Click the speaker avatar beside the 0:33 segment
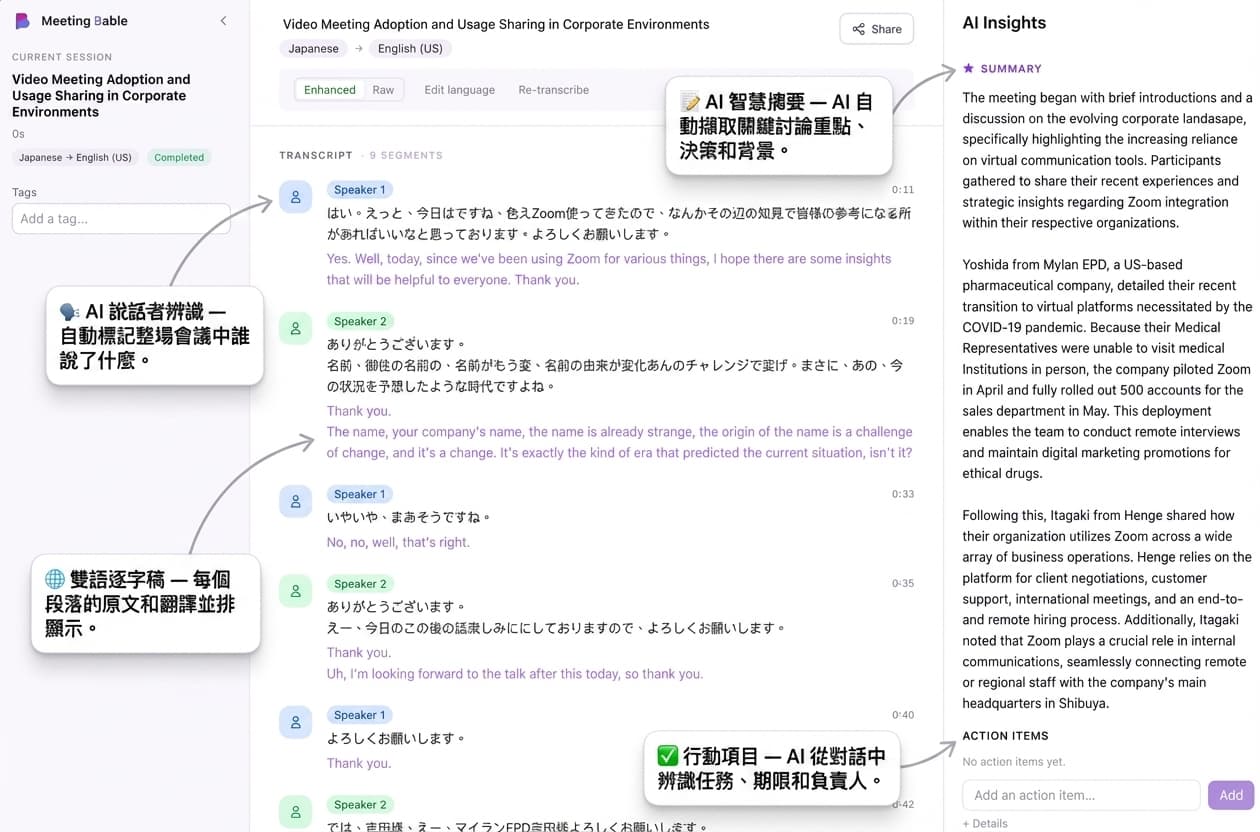 295,503
